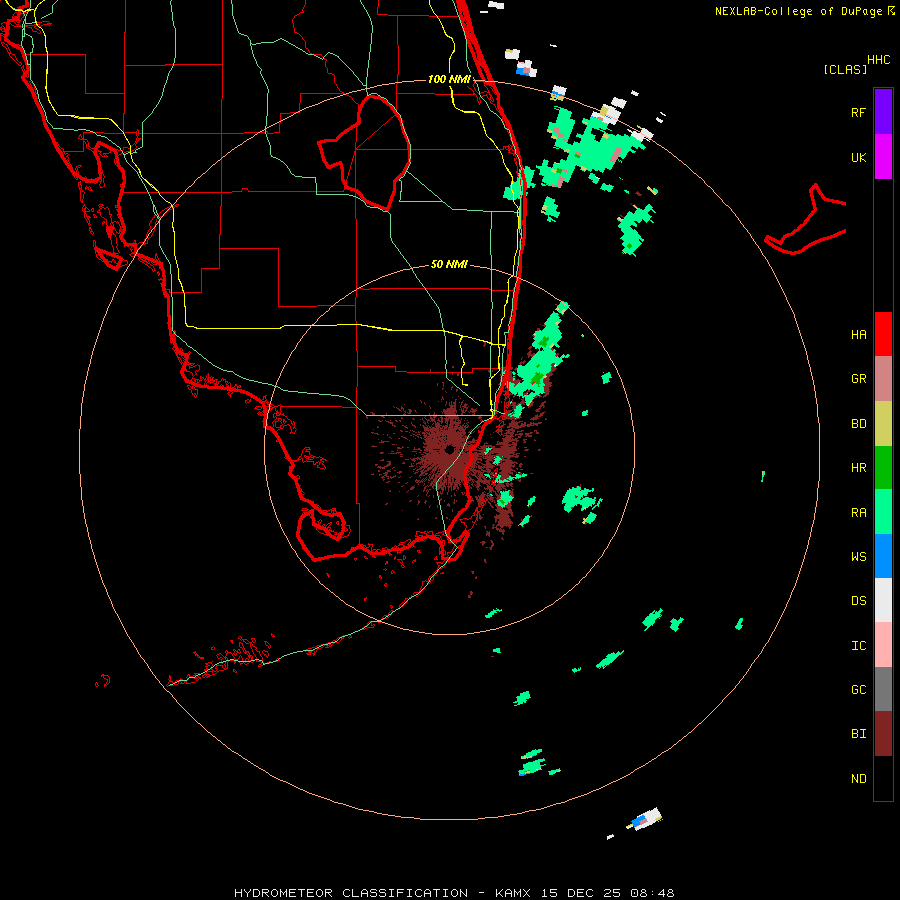Click the HA red legend swatch

[883, 334]
